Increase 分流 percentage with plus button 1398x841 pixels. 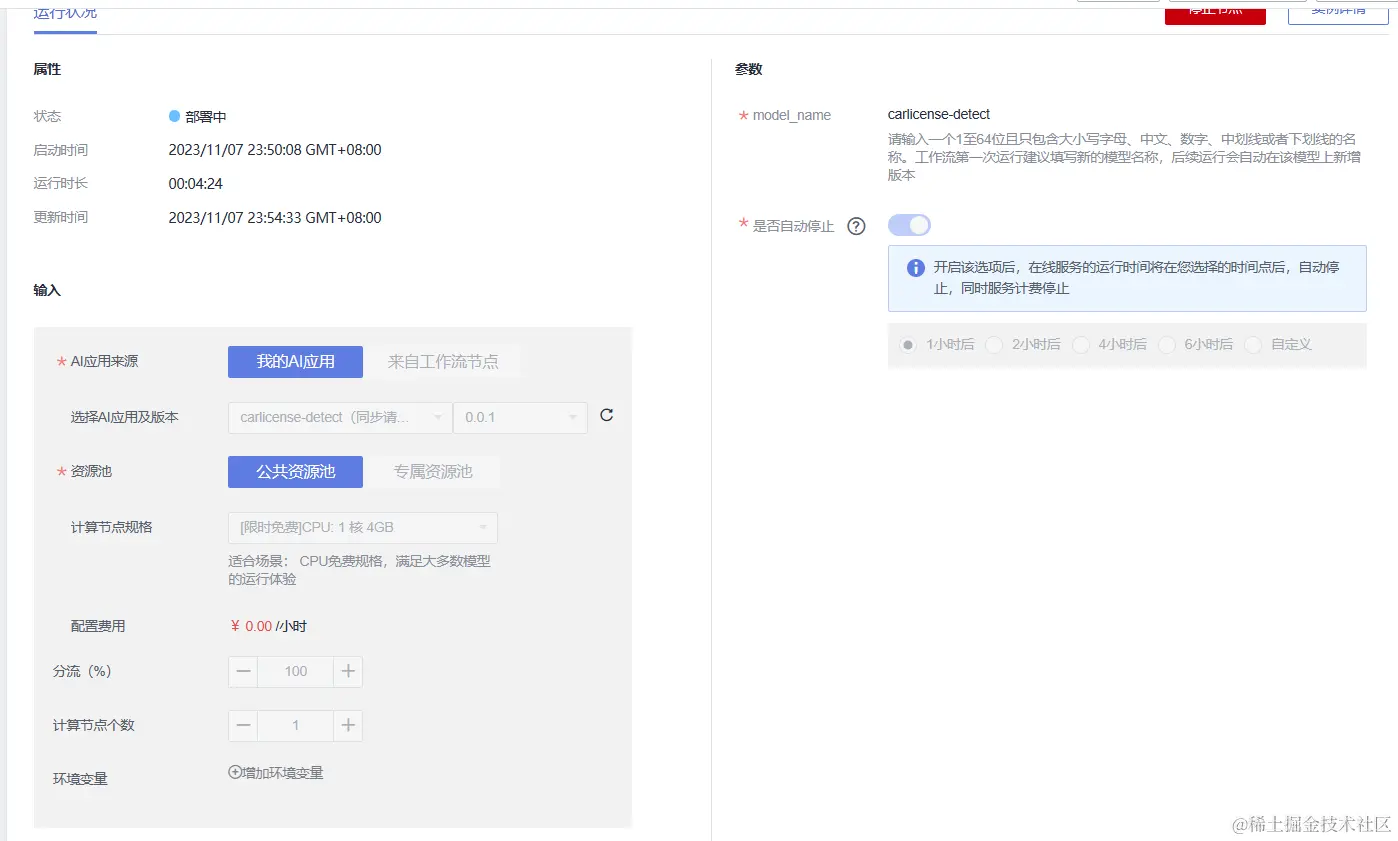pyautogui.click(x=348, y=671)
